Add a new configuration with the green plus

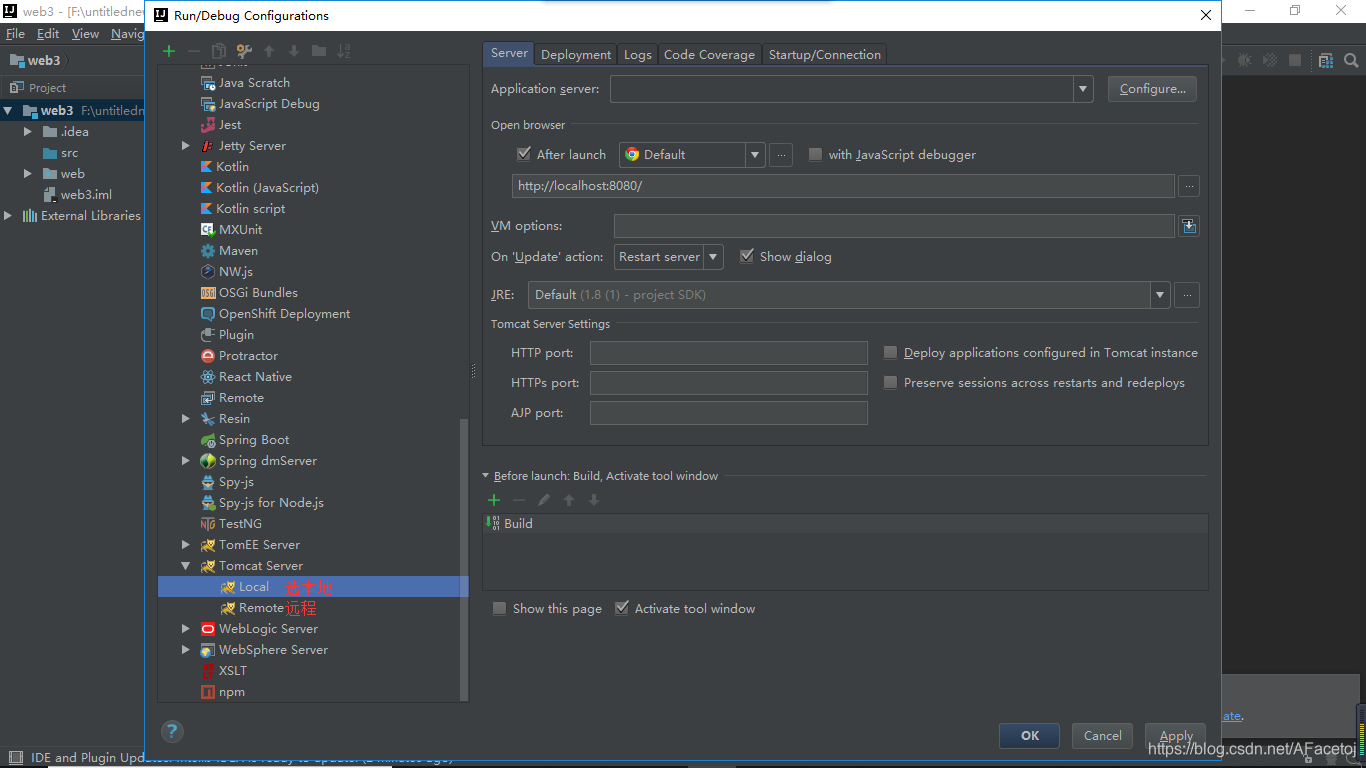point(169,51)
